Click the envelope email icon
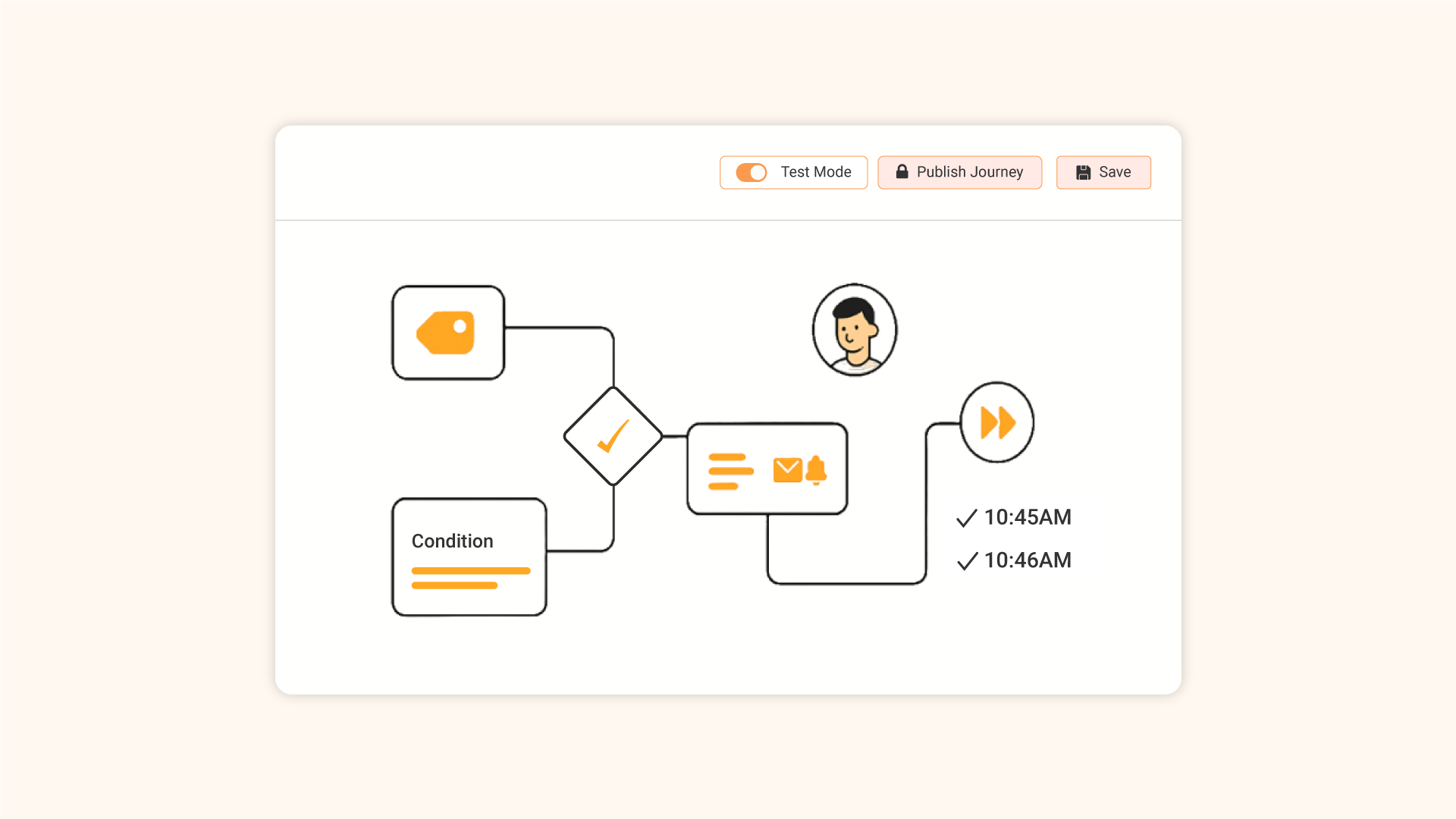The image size is (1456, 819). coord(787,469)
